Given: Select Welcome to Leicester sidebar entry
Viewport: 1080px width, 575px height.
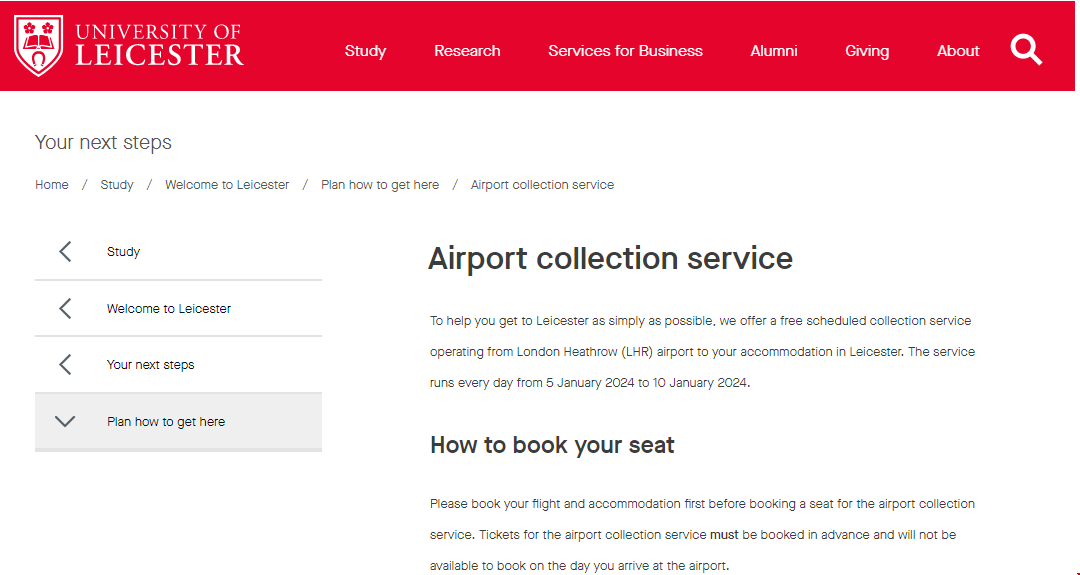Looking at the screenshot, I should (x=169, y=309).
